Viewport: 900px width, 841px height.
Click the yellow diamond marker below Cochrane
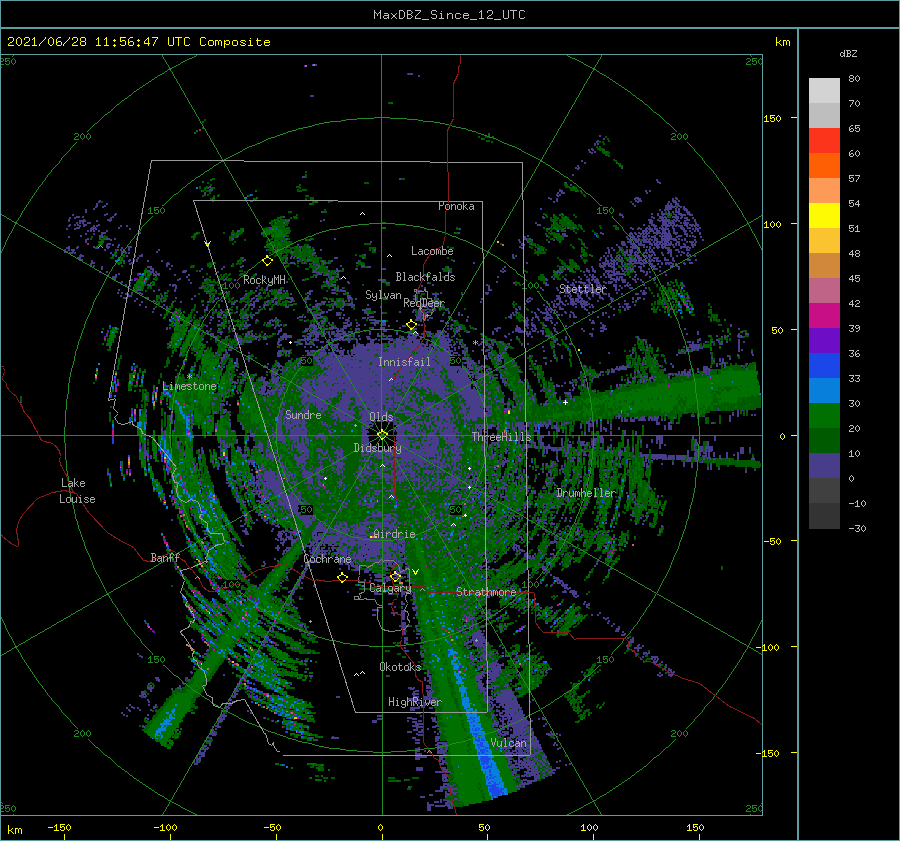343,578
